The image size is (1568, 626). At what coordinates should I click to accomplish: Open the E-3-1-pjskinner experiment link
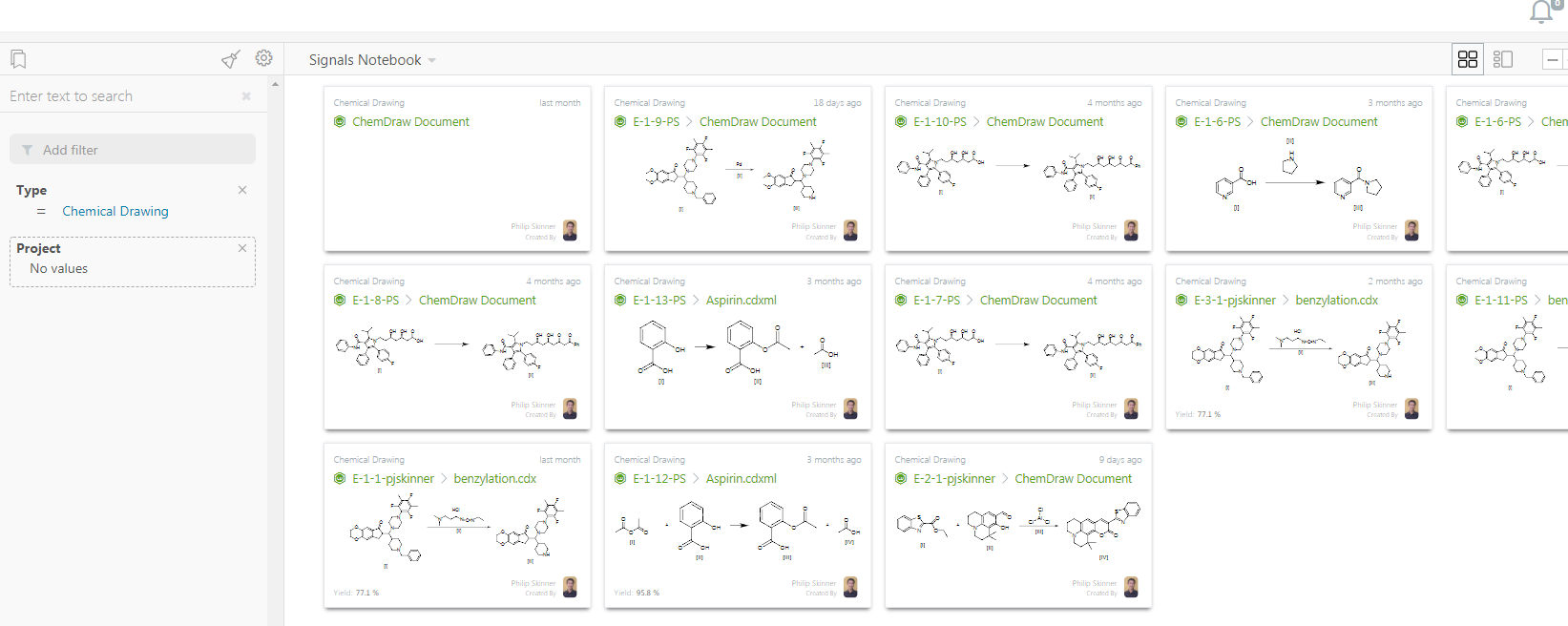1234,301
